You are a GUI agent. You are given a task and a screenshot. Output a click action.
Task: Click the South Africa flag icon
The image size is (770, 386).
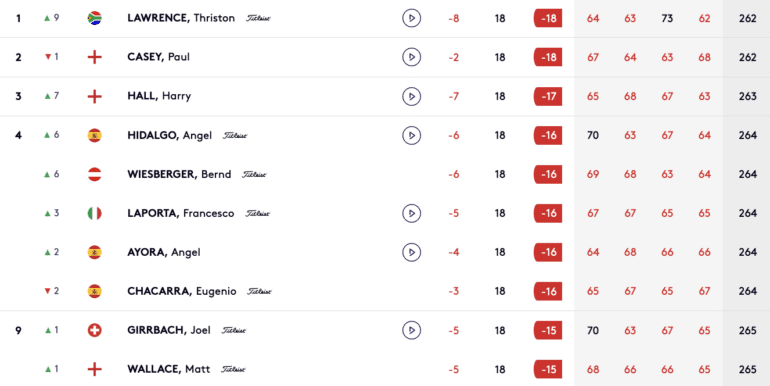click(x=94, y=18)
